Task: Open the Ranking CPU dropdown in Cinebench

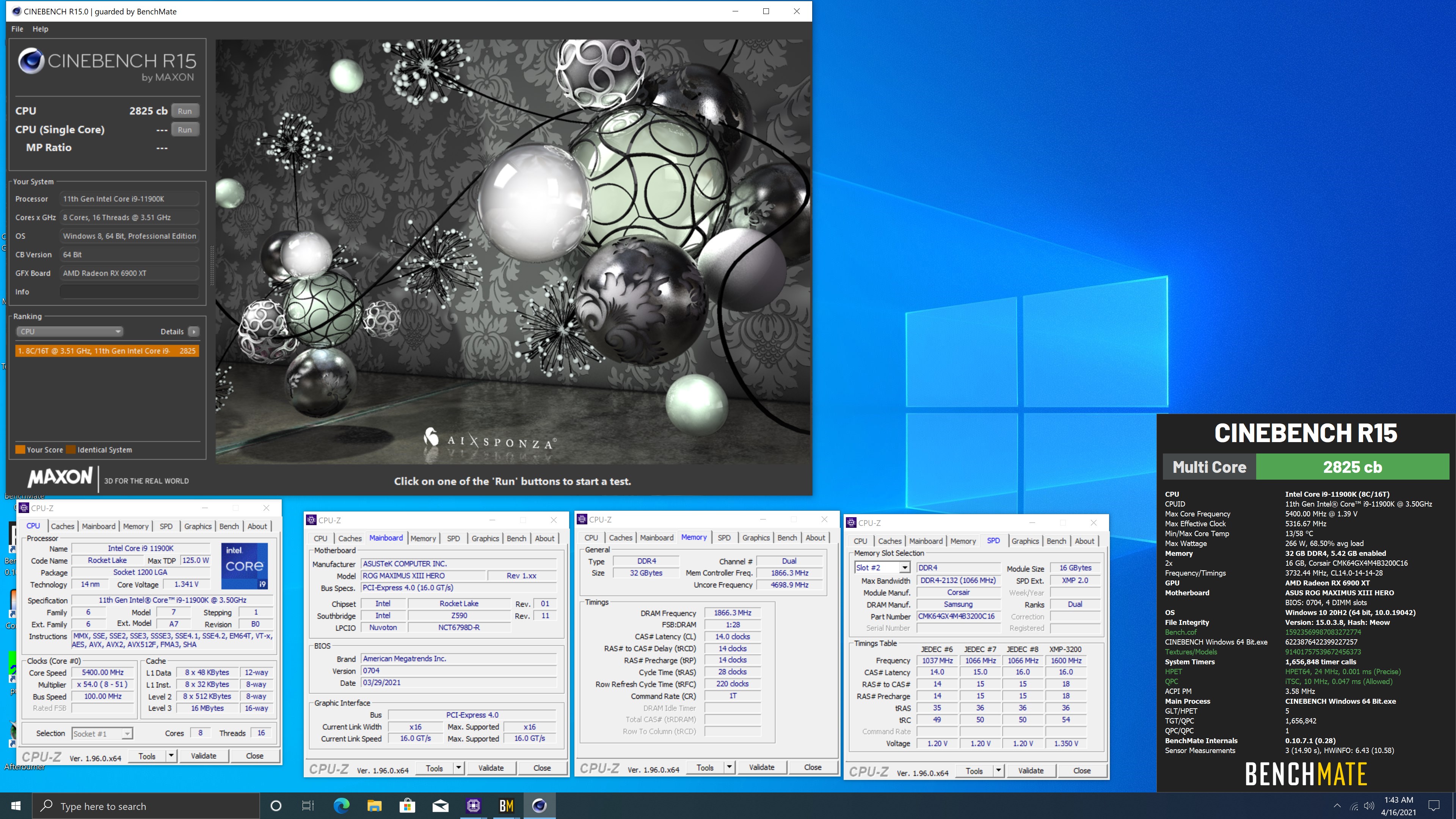Action: (x=69, y=332)
